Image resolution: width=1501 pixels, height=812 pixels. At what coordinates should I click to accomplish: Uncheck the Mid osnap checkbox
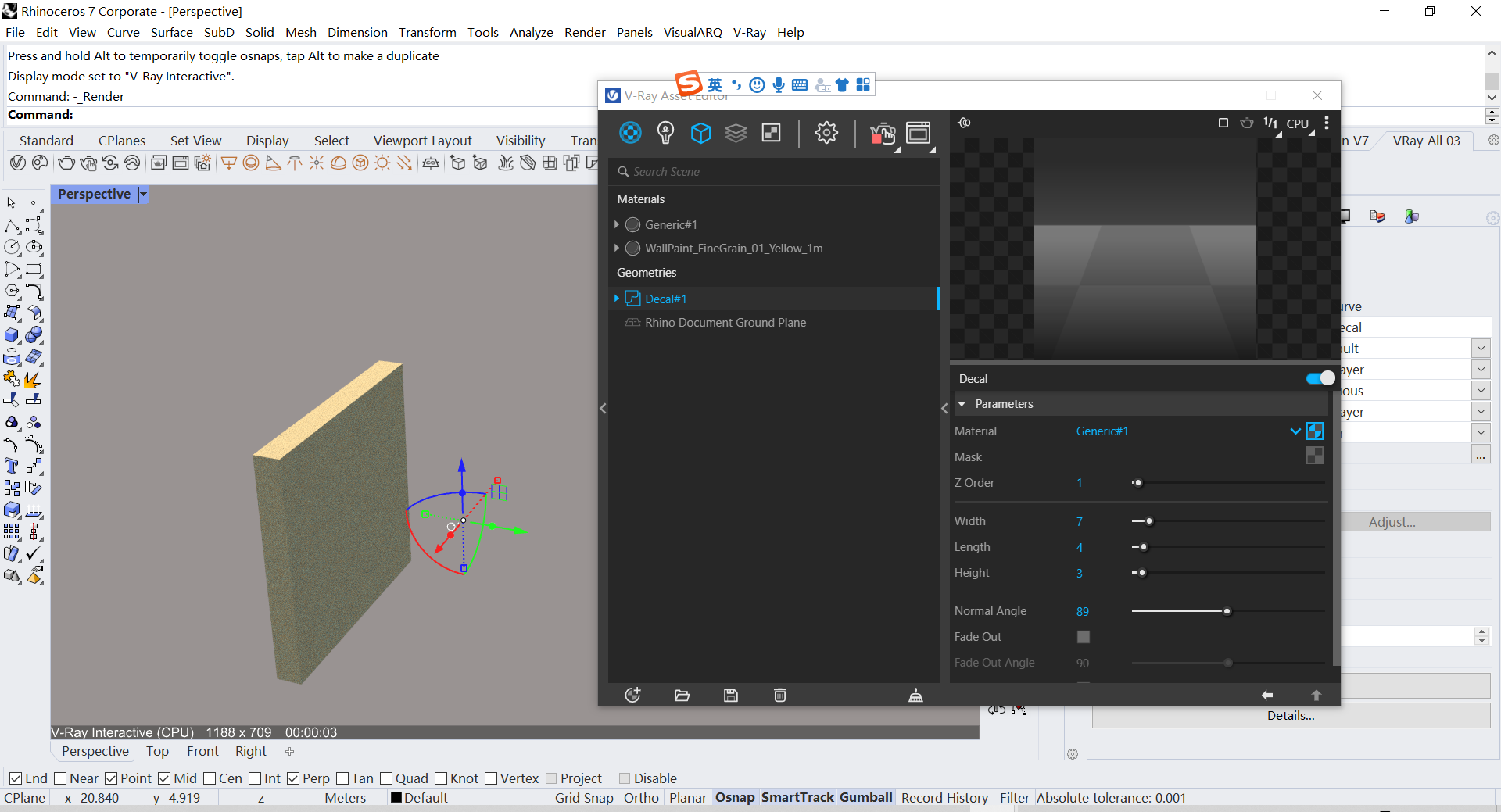pos(164,778)
